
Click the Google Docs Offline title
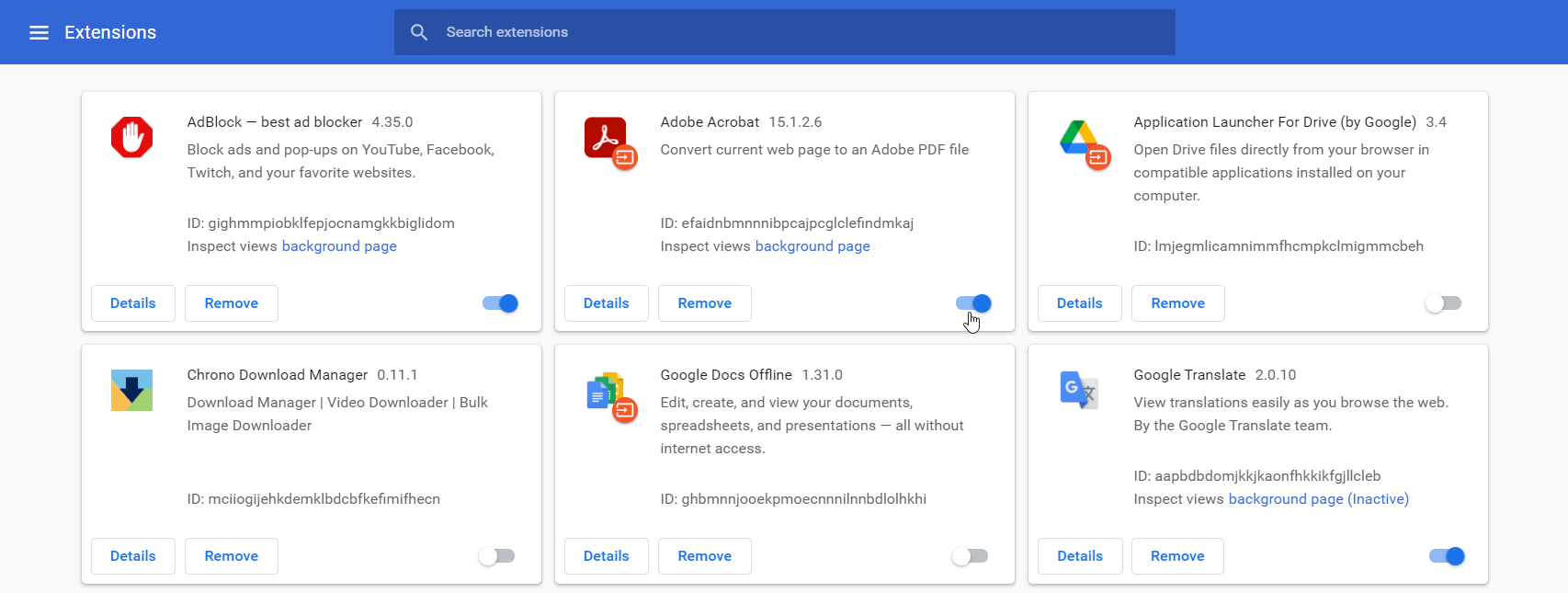tap(726, 375)
